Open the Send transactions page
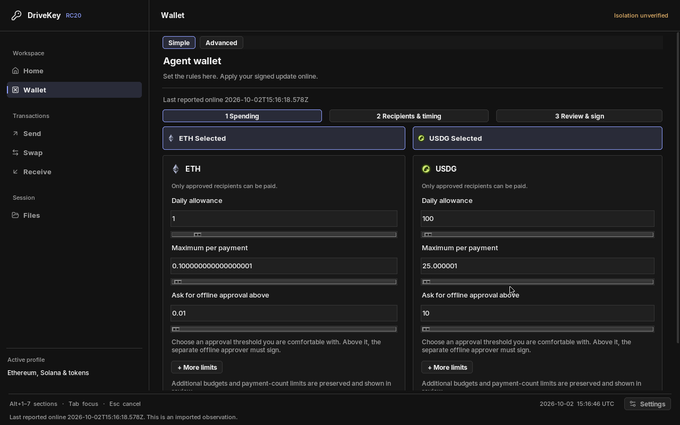The image size is (680, 425). point(74,134)
